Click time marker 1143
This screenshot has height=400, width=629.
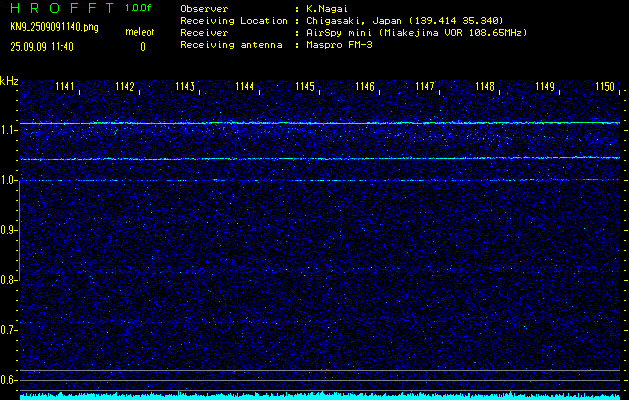point(185,86)
